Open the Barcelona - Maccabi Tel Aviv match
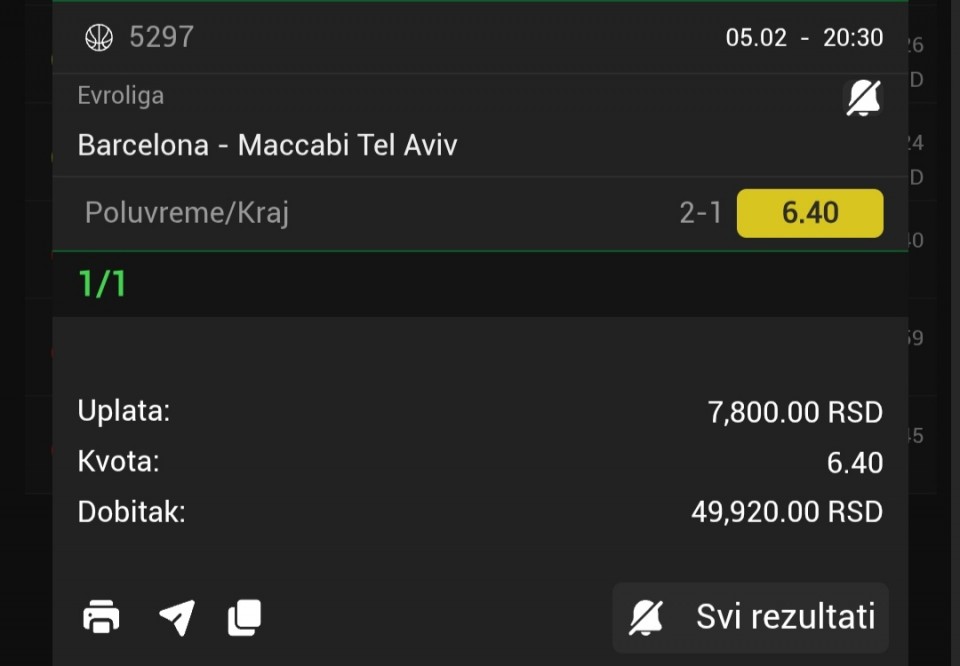 [267, 146]
